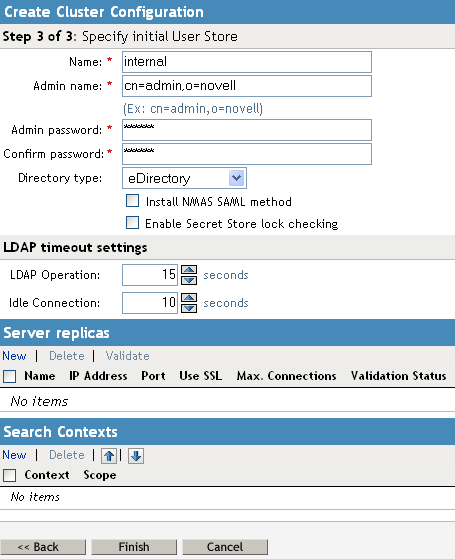Image resolution: width=455 pixels, height=559 pixels.
Task: Click the Validation Status column header
Action: [398, 376]
